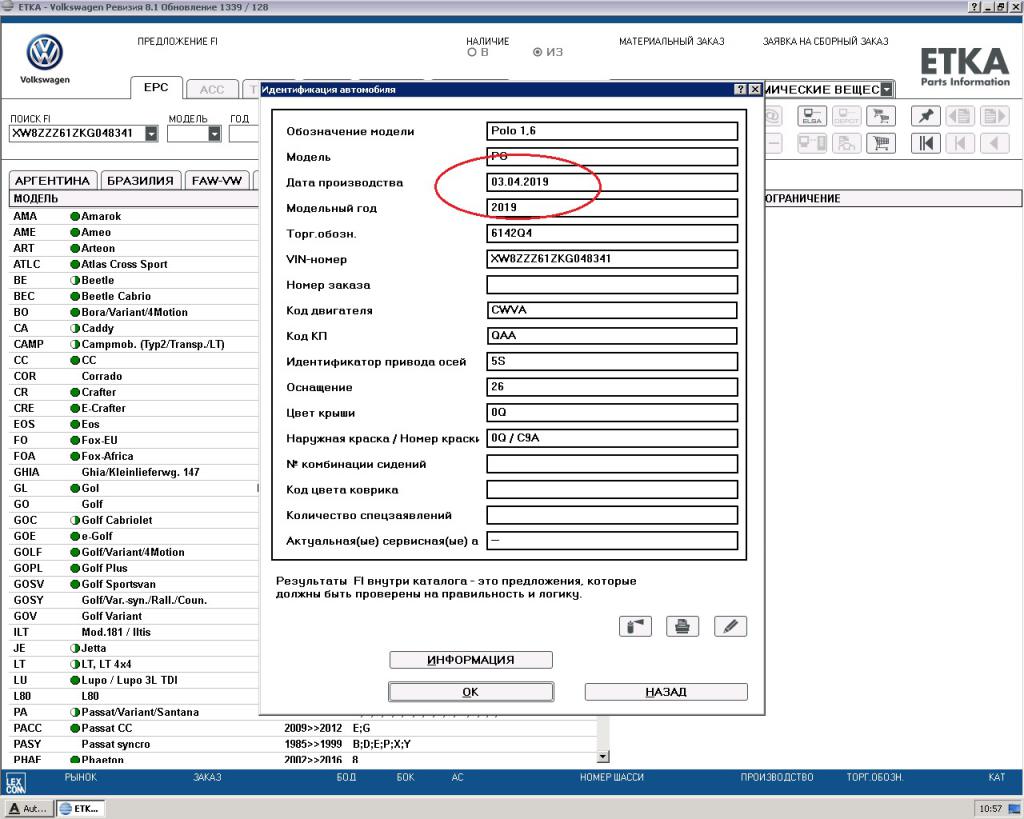Viewport: 1024px width, 819px height.
Task: Open the FAW-VW market tab
Action: (217, 180)
